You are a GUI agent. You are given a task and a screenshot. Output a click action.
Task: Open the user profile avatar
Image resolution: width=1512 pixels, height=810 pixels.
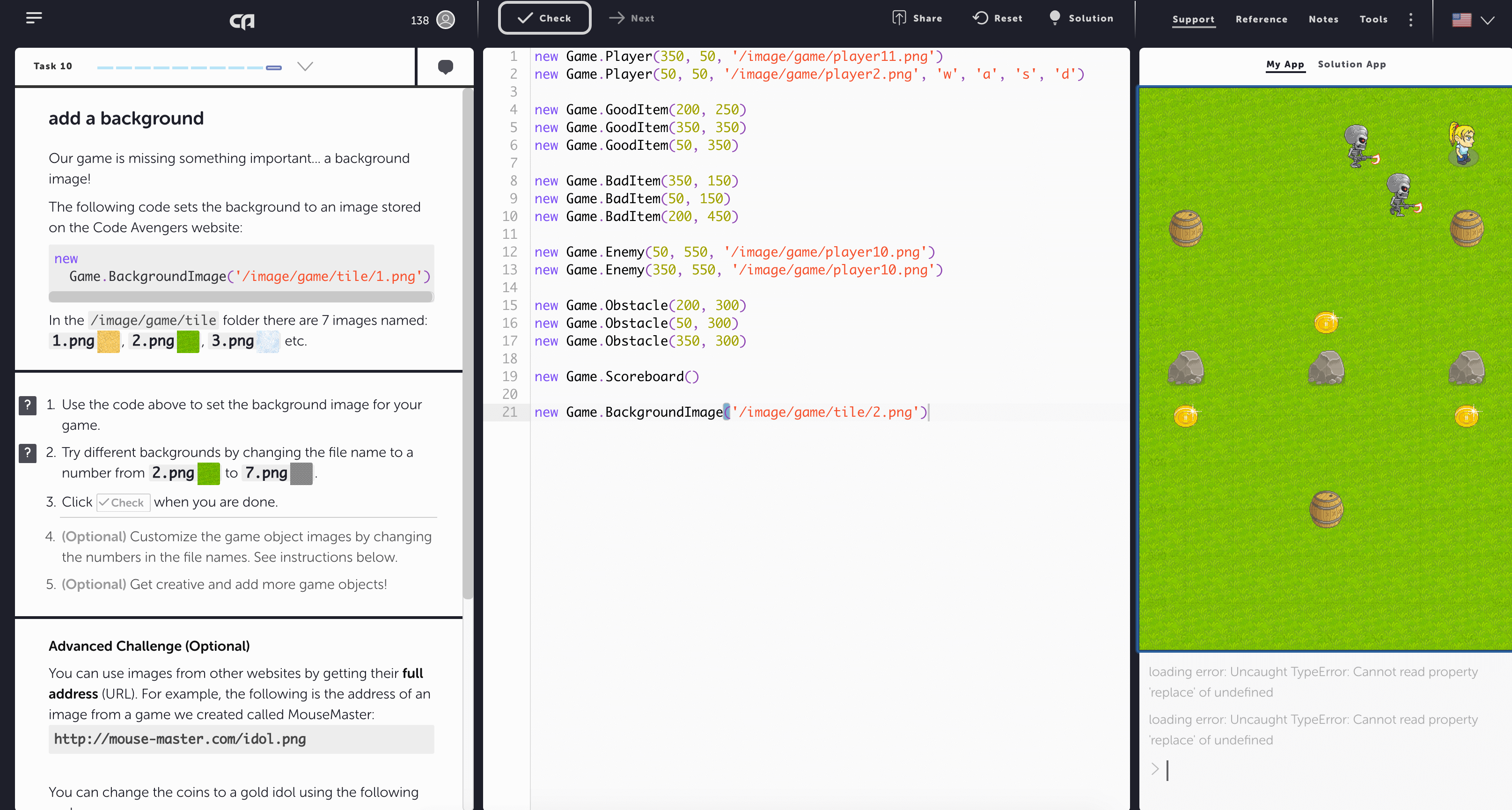[446, 20]
